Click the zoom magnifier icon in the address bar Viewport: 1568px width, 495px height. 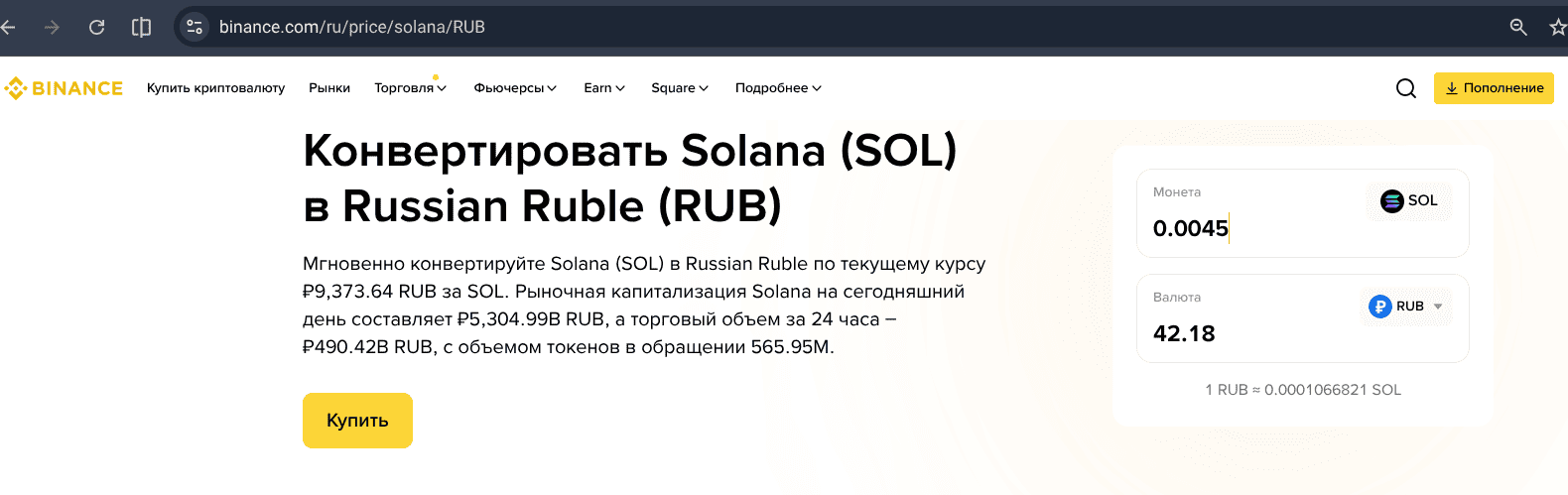click(x=1518, y=27)
